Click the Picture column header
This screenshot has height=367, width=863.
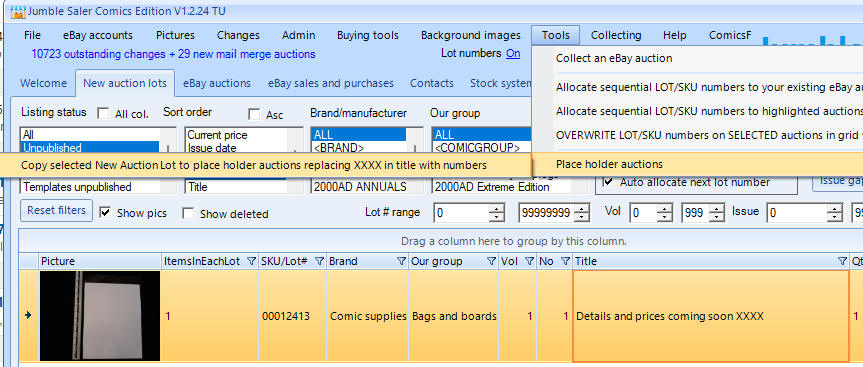(x=100, y=261)
